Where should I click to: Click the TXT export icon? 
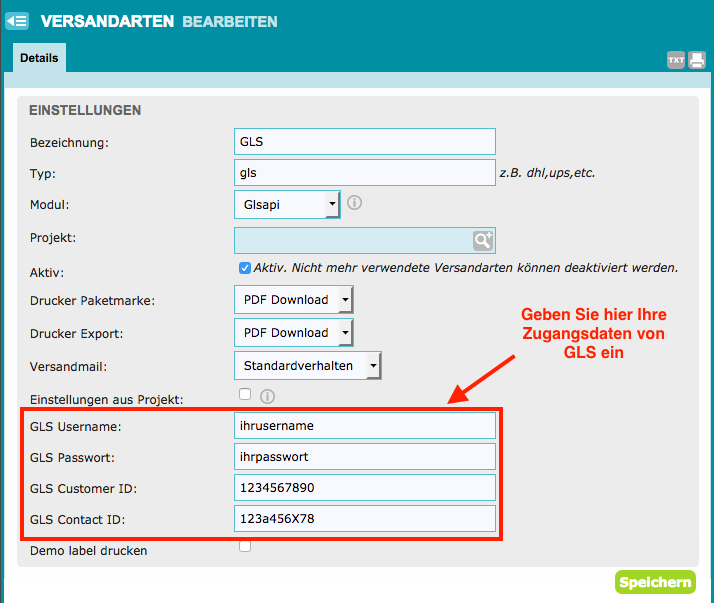[x=676, y=60]
